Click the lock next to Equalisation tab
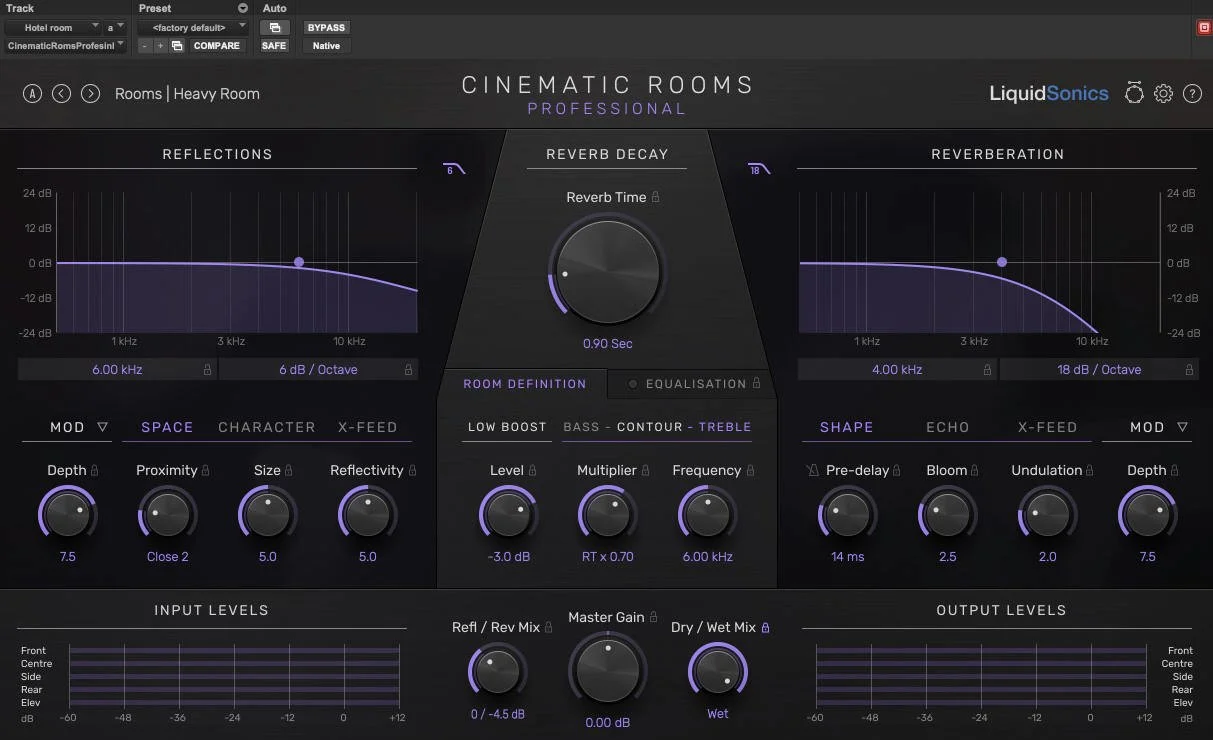Viewport: 1213px width, 740px height. tap(756, 383)
